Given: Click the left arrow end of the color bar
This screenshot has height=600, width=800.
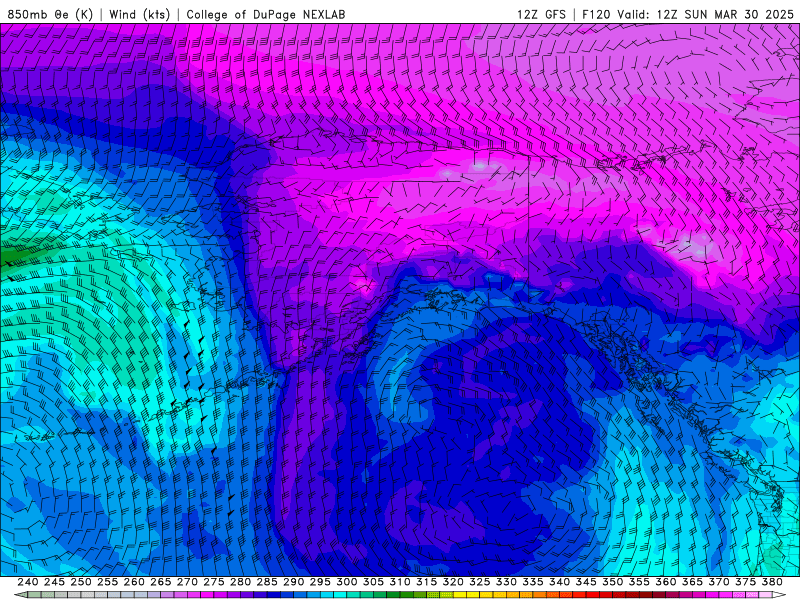Looking at the screenshot, I should point(21,595).
